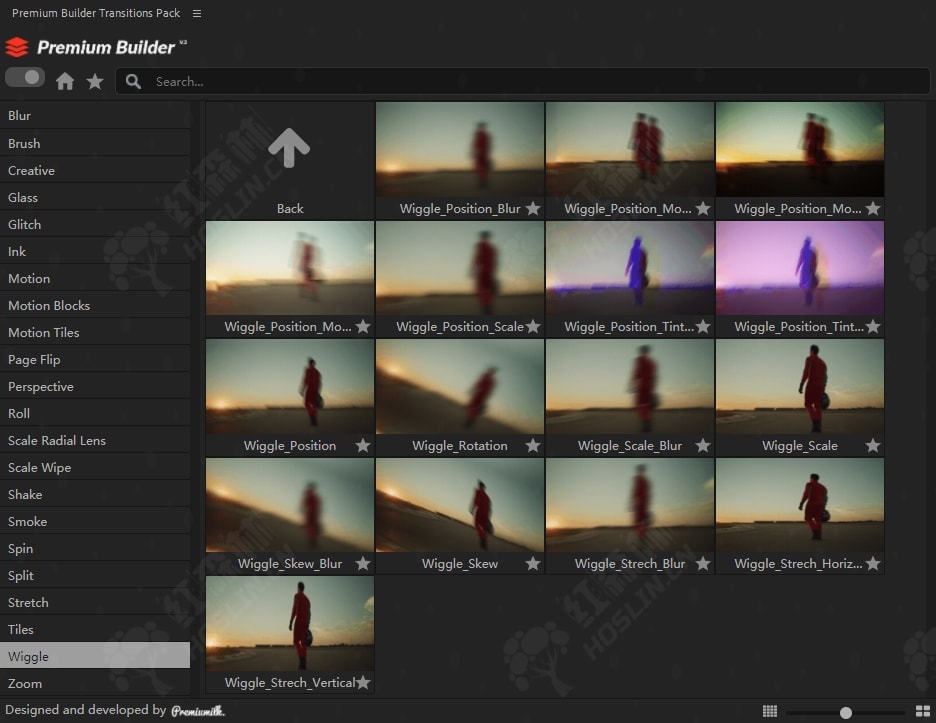Star the Wiggle_Position preset
This screenshot has height=723, width=936.
[x=363, y=445]
